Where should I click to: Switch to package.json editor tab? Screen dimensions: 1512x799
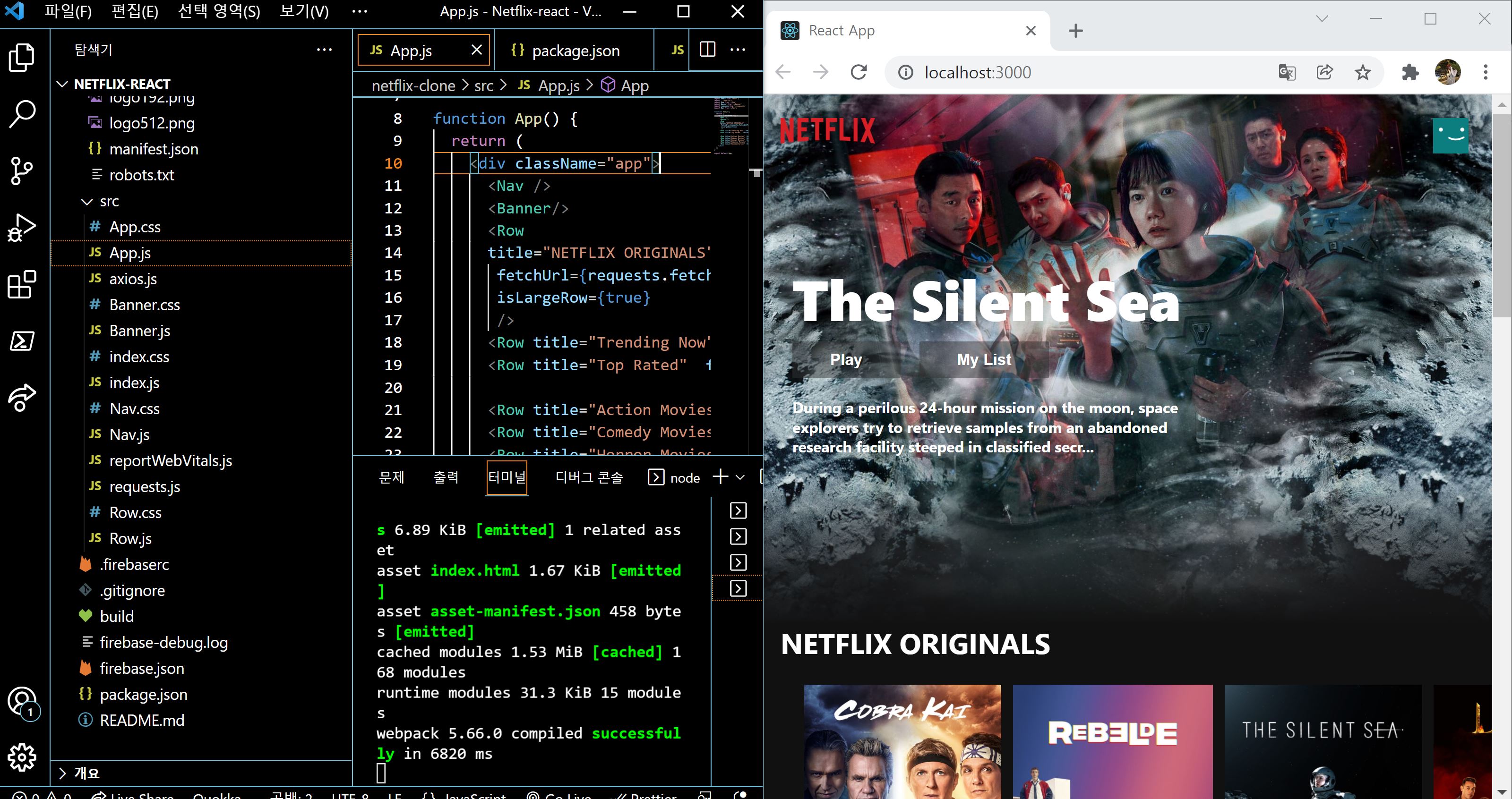click(x=574, y=51)
